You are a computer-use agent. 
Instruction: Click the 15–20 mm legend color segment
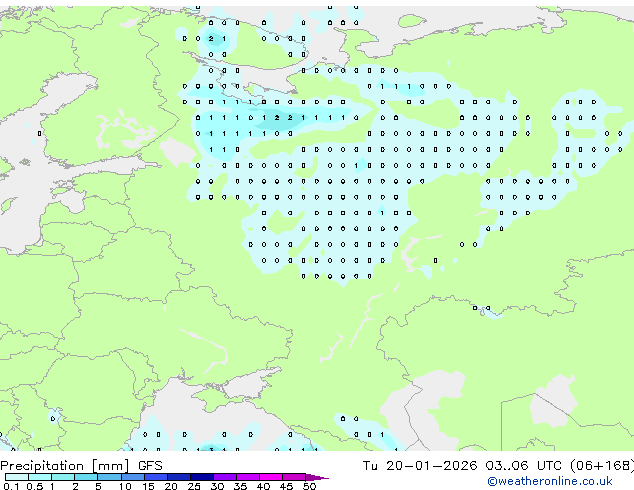155,477
